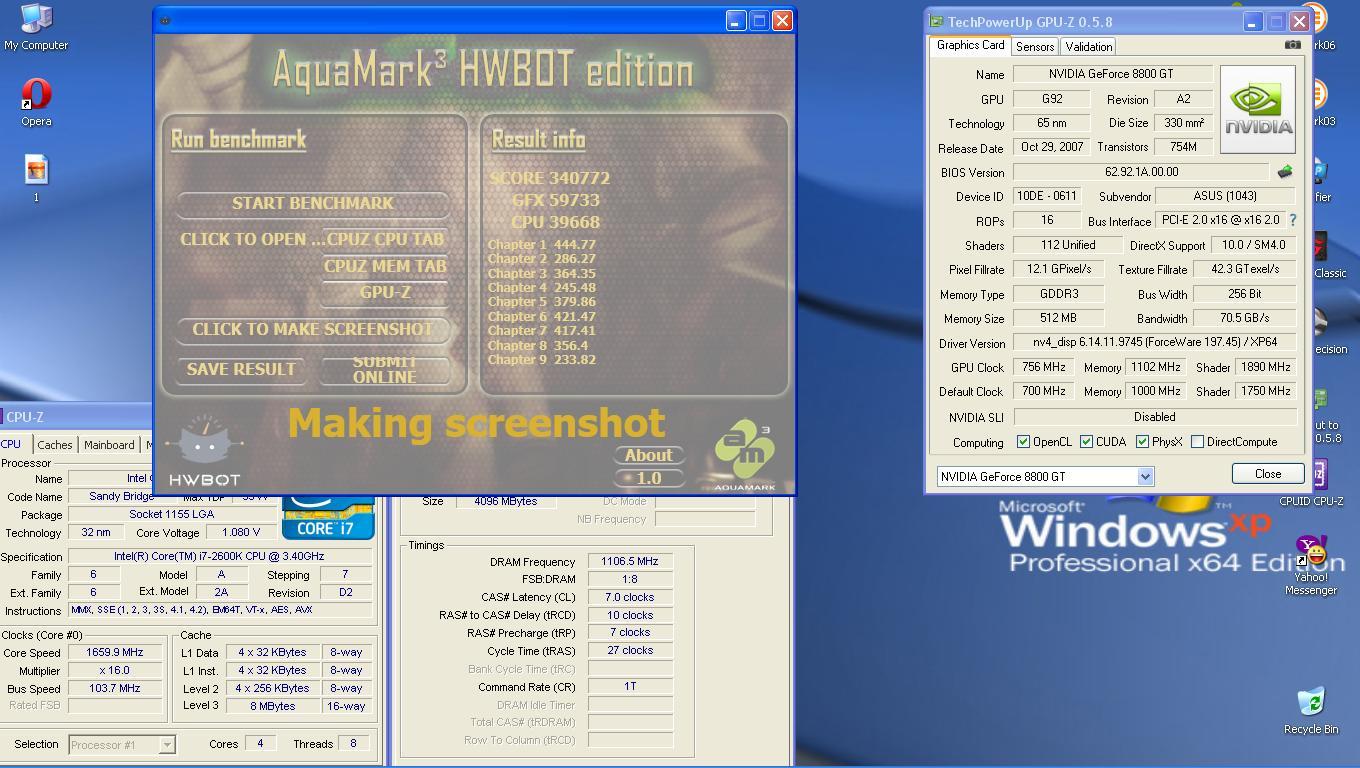This screenshot has width=1360, height=768.
Task: Click the AquaMark GPU-Z button
Action: 385,292
